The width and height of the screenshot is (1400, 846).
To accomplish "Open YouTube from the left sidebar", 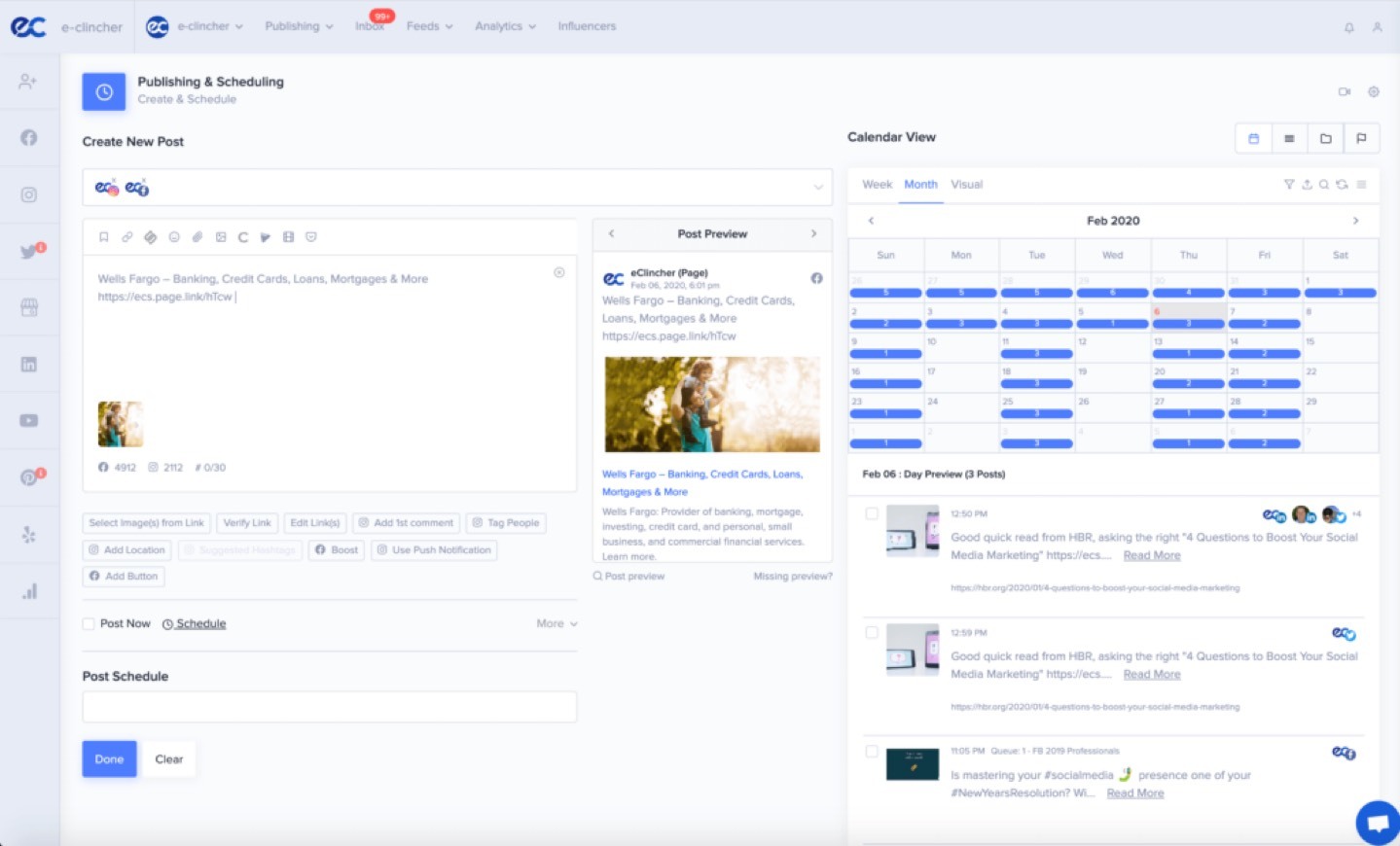I will click(x=29, y=421).
